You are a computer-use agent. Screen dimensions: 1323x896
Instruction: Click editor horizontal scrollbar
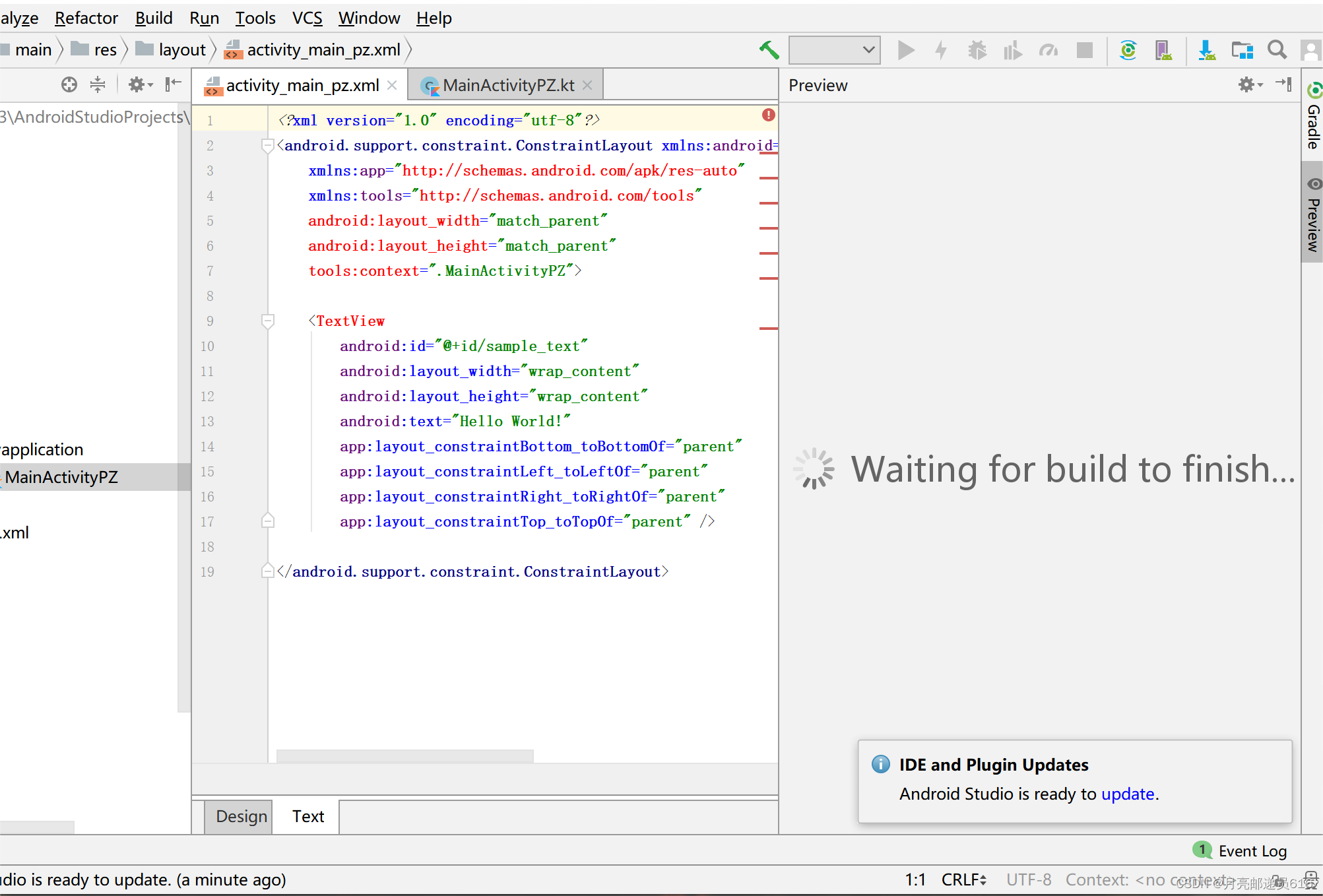pyautogui.click(x=404, y=756)
